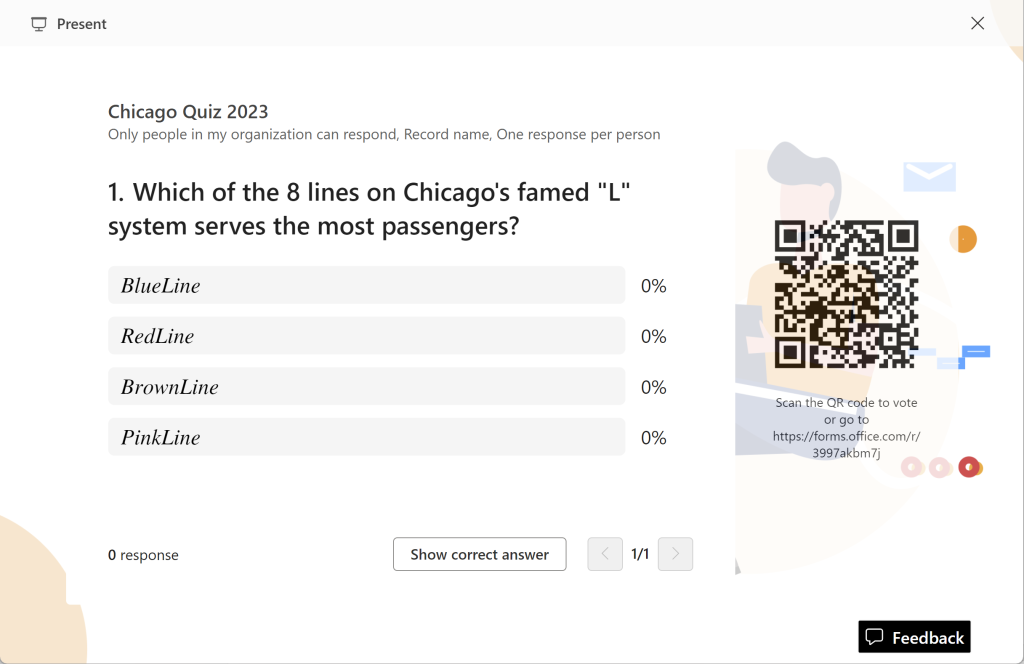Image resolution: width=1024 pixels, height=664 pixels.
Task: Close the Present view window
Action: tap(977, 24)
